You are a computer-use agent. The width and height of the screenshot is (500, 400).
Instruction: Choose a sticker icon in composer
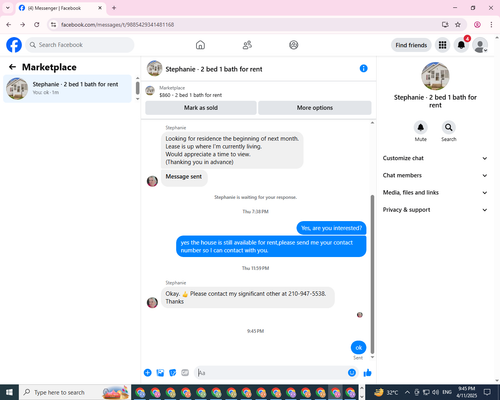coord(173,373)
